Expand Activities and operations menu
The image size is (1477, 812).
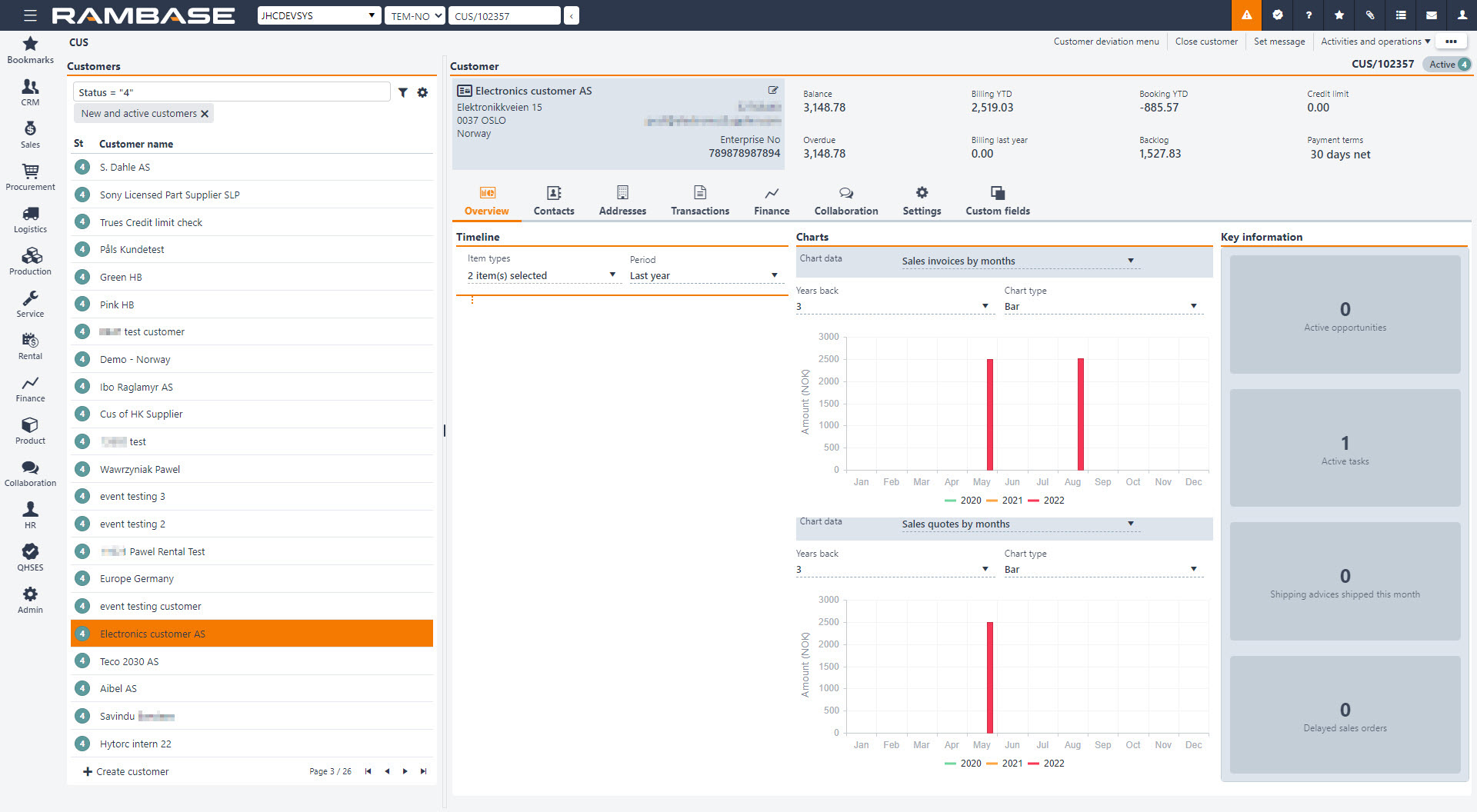point(1375,42)
